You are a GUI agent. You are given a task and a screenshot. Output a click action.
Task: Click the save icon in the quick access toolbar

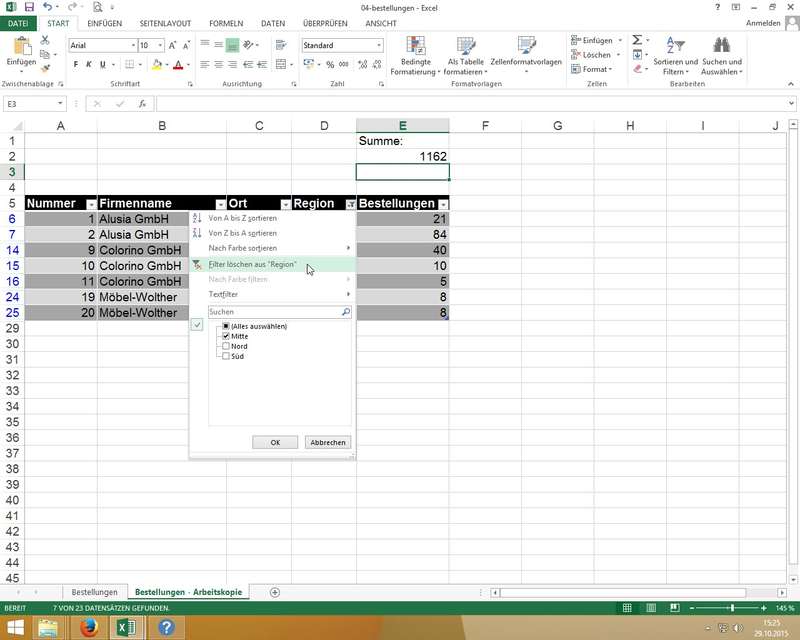(27, 7)
